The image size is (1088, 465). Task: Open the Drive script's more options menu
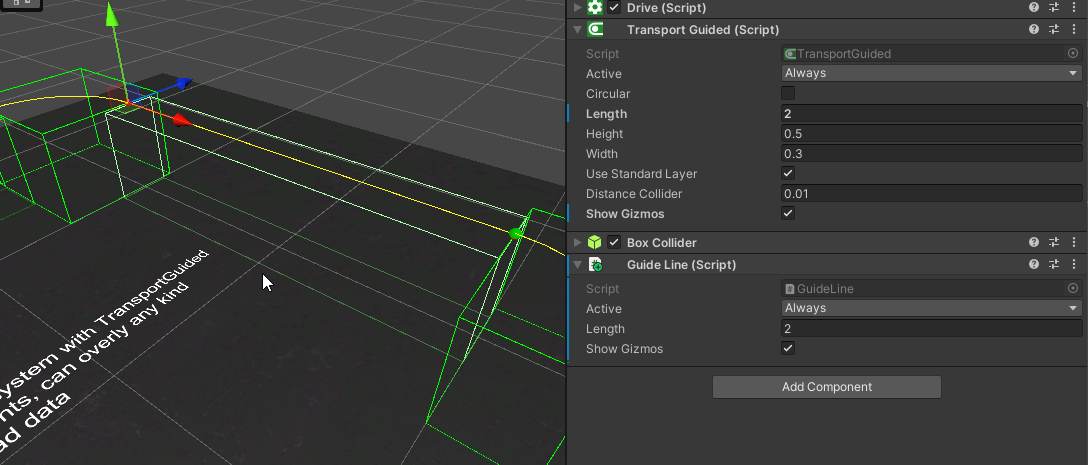click(x=1073, y=8)
